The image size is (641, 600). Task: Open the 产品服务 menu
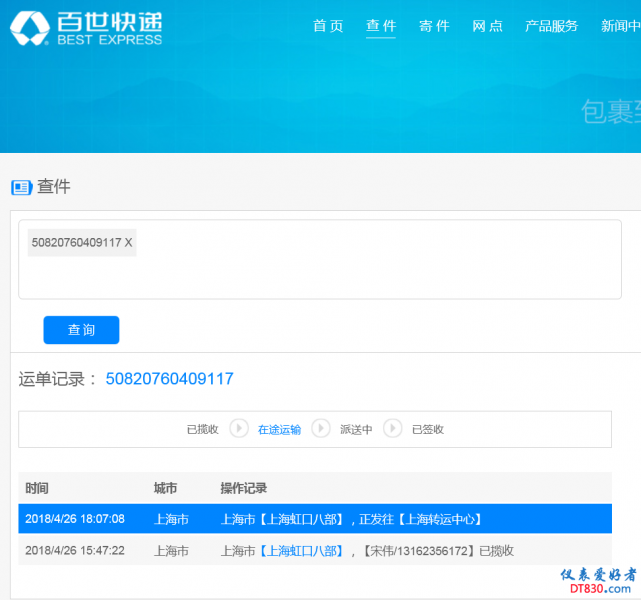point(551,26)
